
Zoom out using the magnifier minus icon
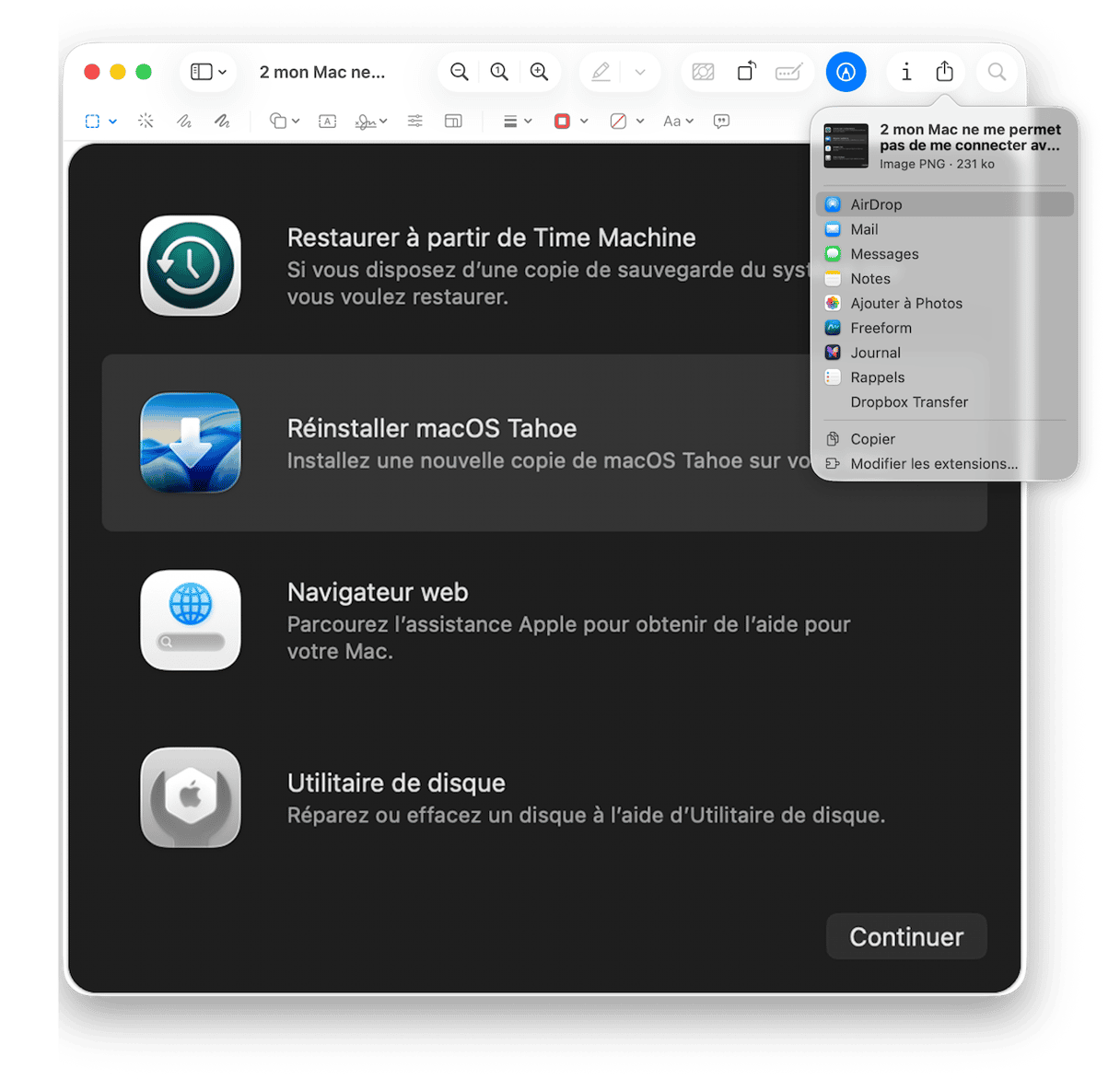459,72
